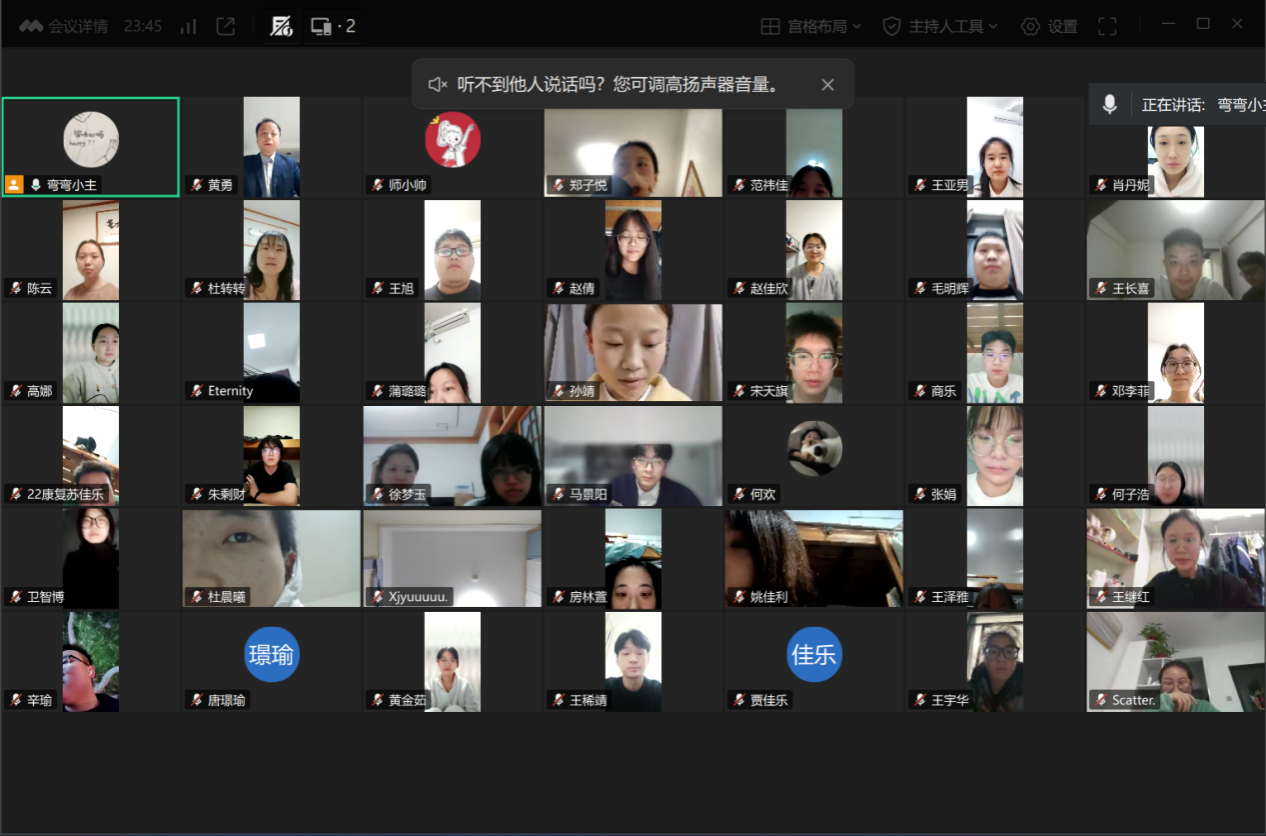The height and width of the screenshot is (836, 1266).
Task: Dismiss the speaker volume tip notification
Action: pos(827,85)
